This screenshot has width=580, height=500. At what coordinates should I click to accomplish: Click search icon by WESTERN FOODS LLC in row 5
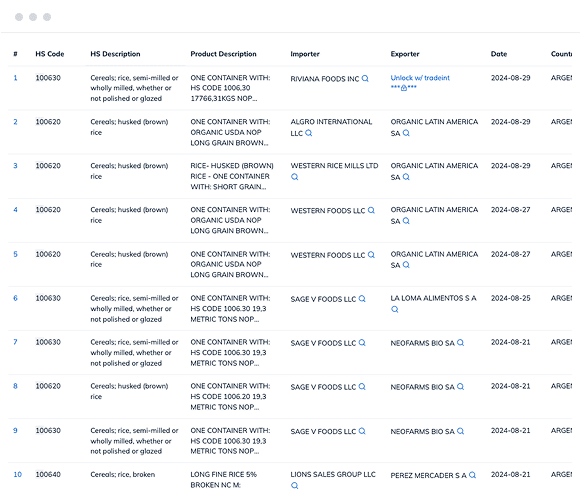pyautogui.click(x=371, y=254)
